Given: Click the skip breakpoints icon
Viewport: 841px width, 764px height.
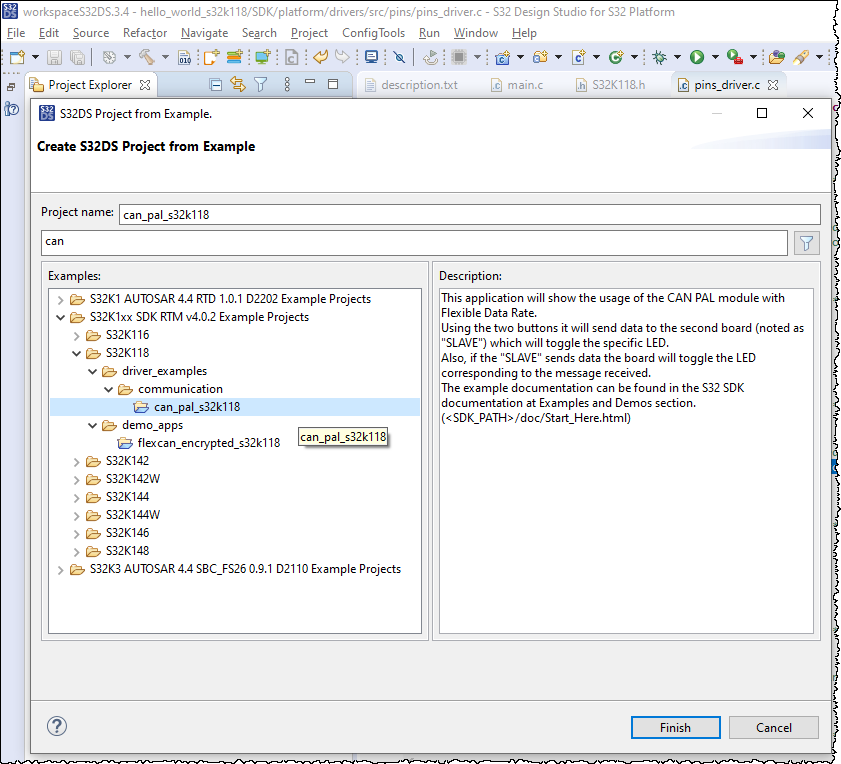Looking at the screenshot, I should (399, 57).
